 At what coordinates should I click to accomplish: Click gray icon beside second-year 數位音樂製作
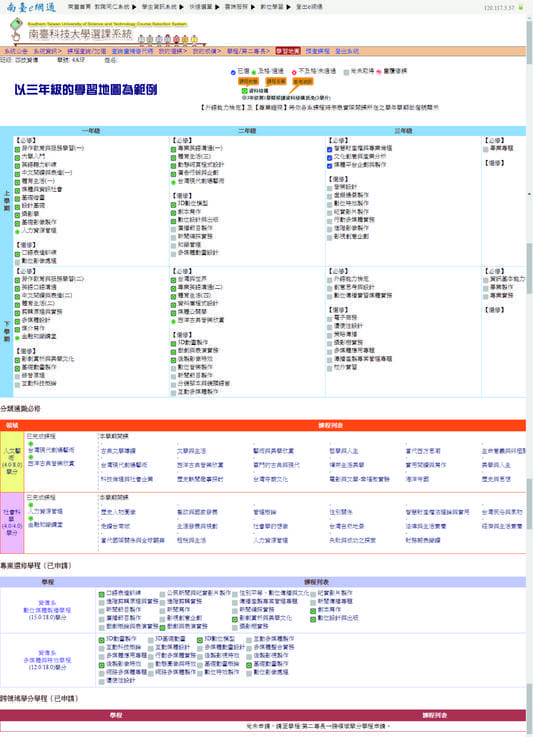pos(173,368)
